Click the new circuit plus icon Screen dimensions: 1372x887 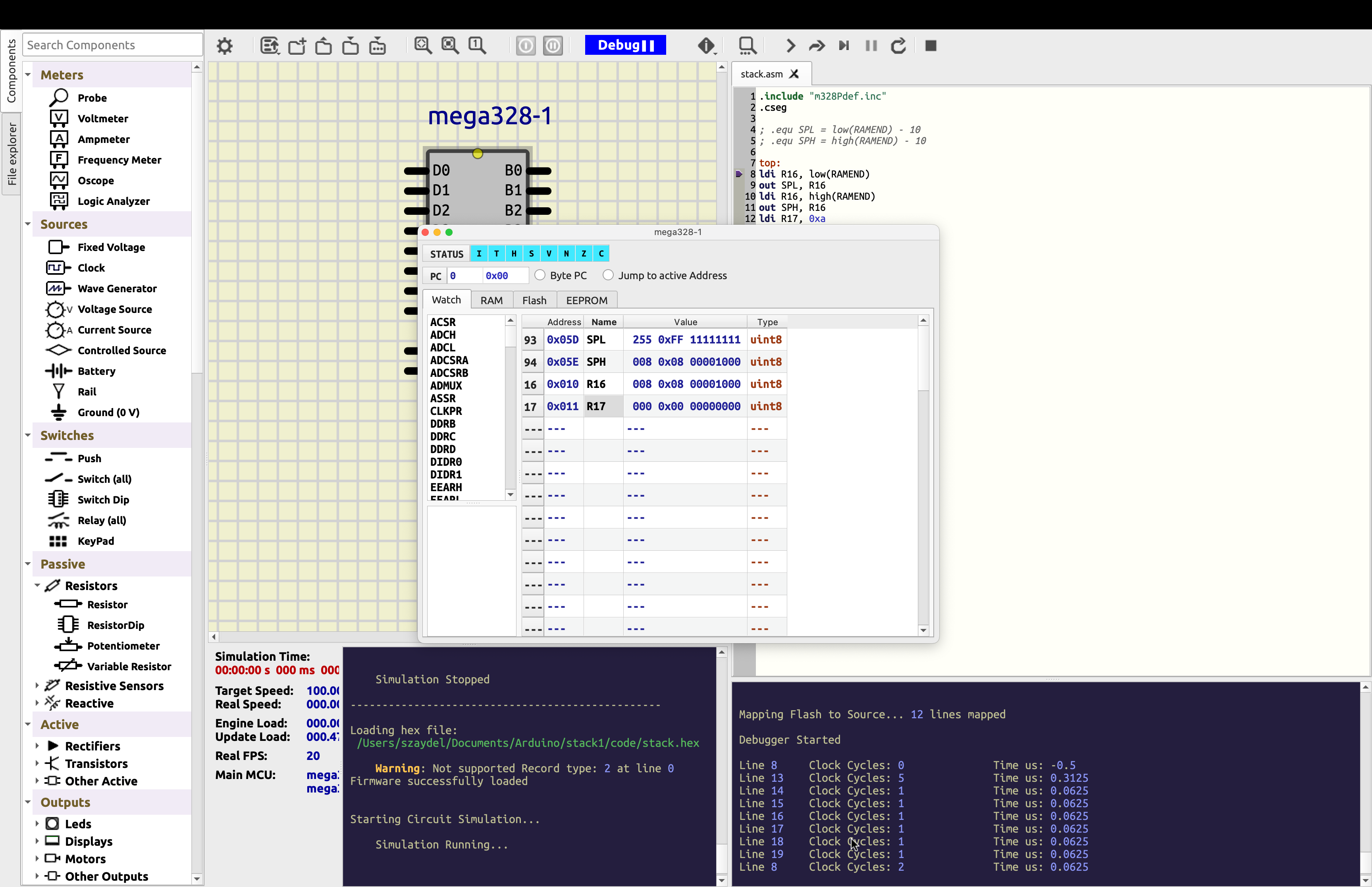coord(297,46)
